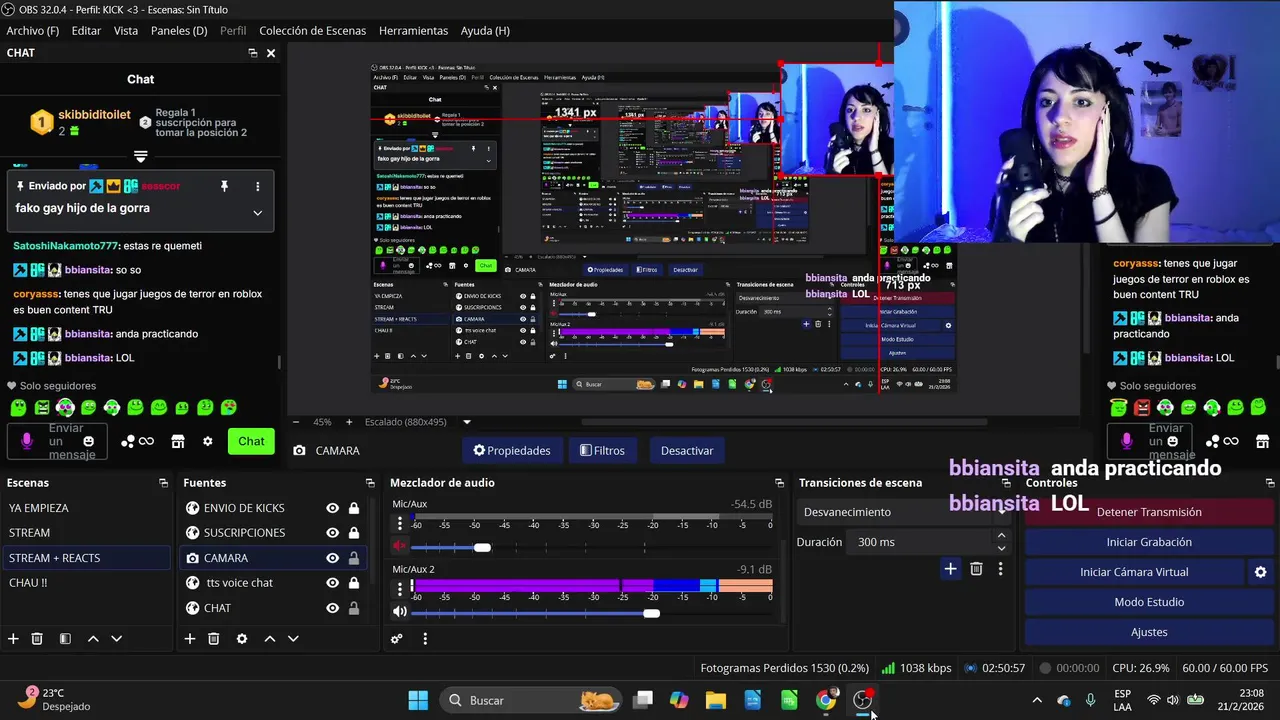Hide the SUSCRIPCIONES source
This screenshot has width=1280, height=720.
332,533
